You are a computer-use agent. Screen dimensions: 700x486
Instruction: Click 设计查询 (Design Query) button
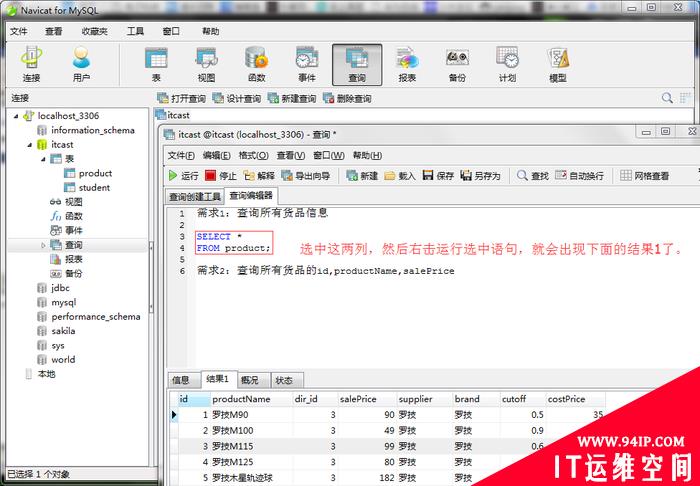[x=237, y=98]
